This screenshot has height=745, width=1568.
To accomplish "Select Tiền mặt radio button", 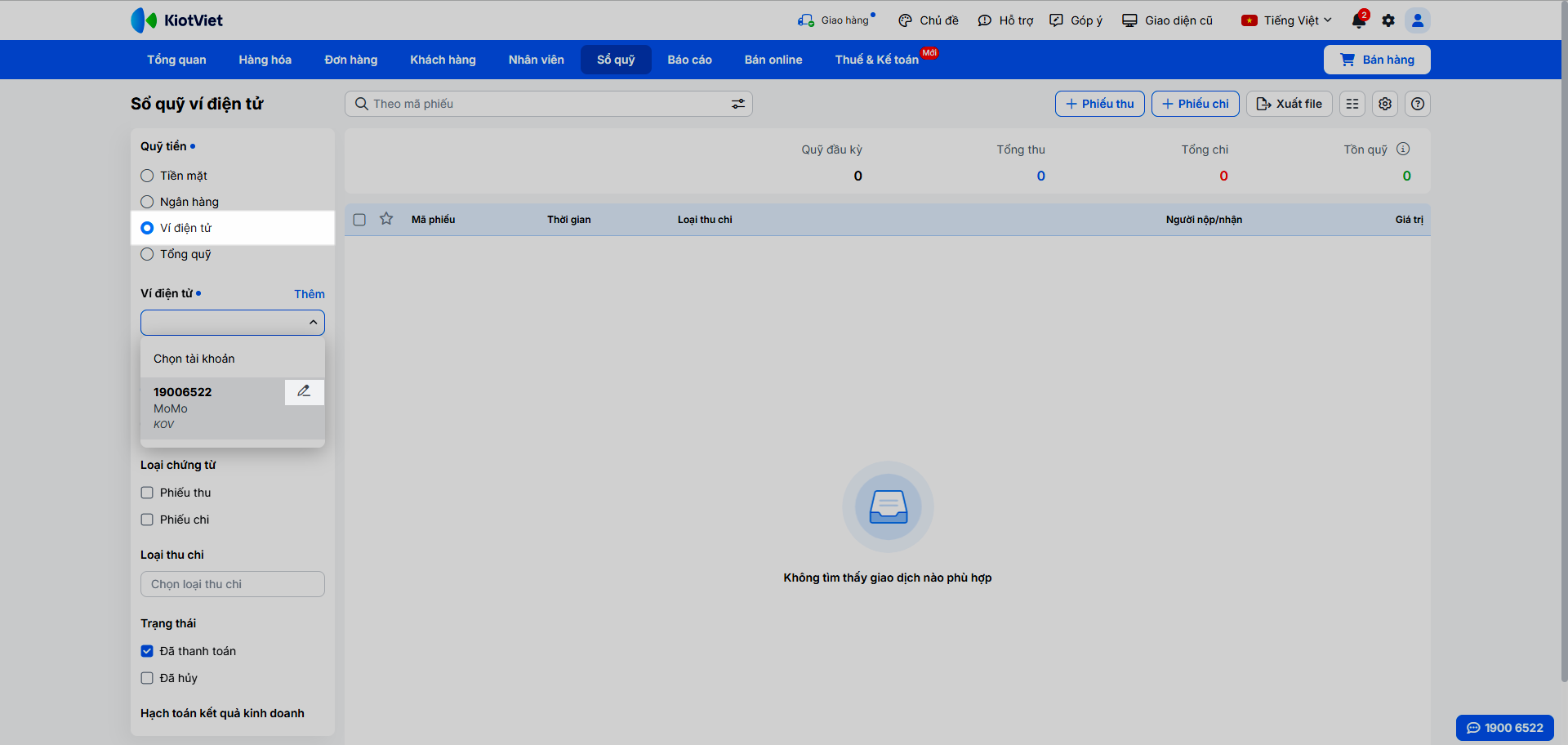I will point(147,176).
